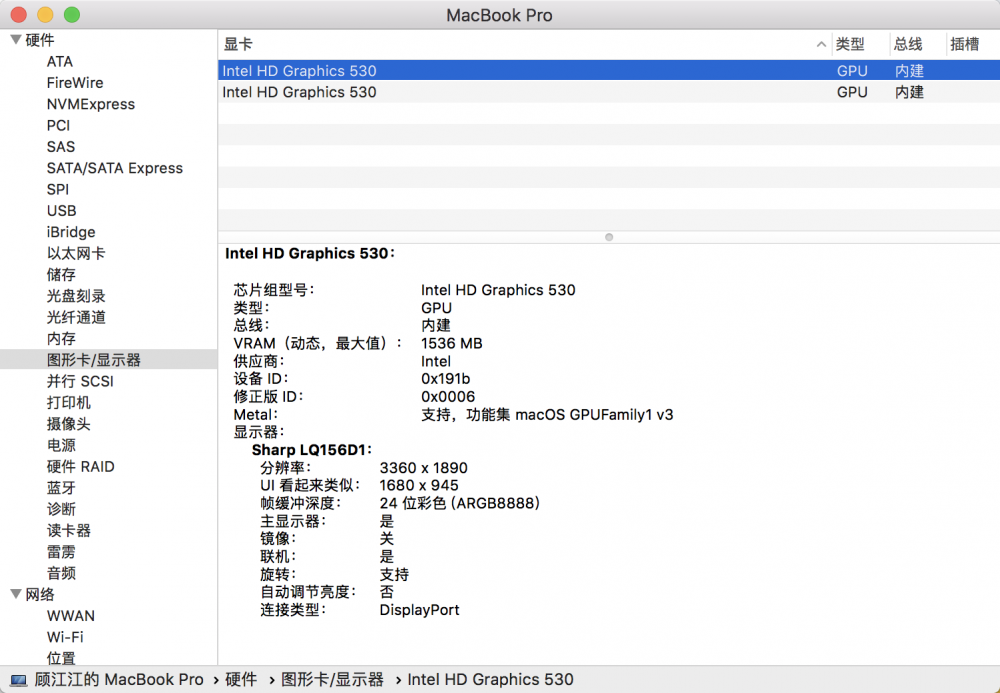
Task: Click the 设备 ID value 0x191b
Action: click(445, 379)
